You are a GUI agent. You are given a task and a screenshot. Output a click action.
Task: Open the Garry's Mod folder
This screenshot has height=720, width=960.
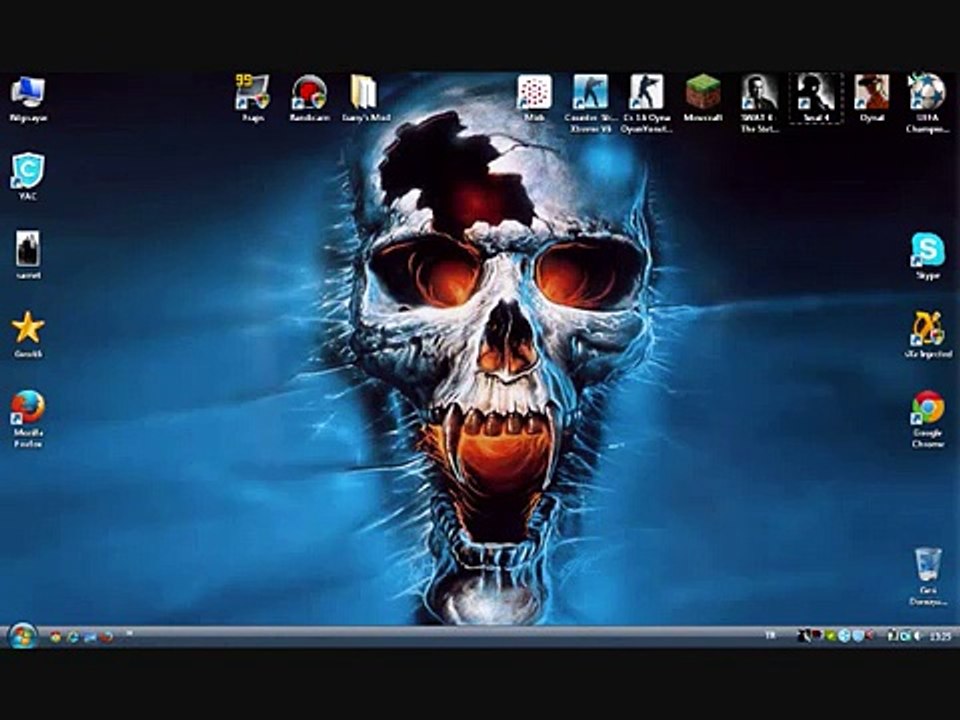pos(366,99)
